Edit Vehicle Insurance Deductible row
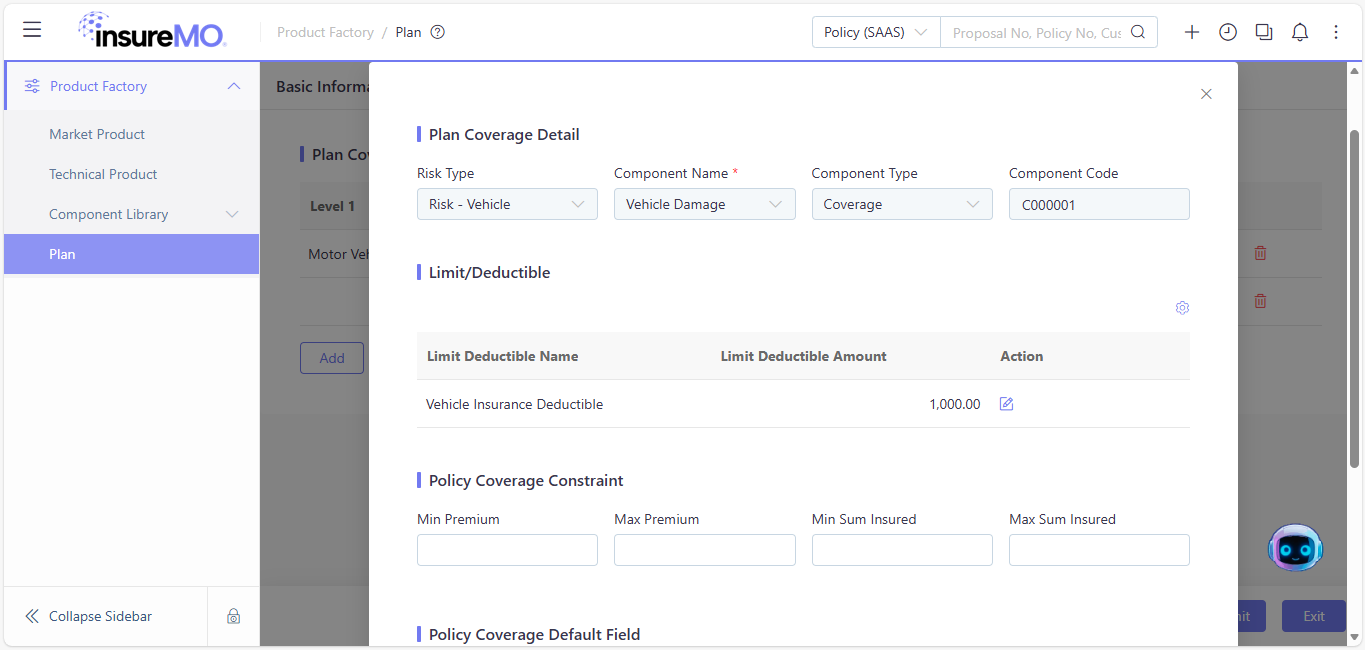Image resolution: width=1365 pixels, height=650 pixels. pyautogui.click(x=1007, y=404)
